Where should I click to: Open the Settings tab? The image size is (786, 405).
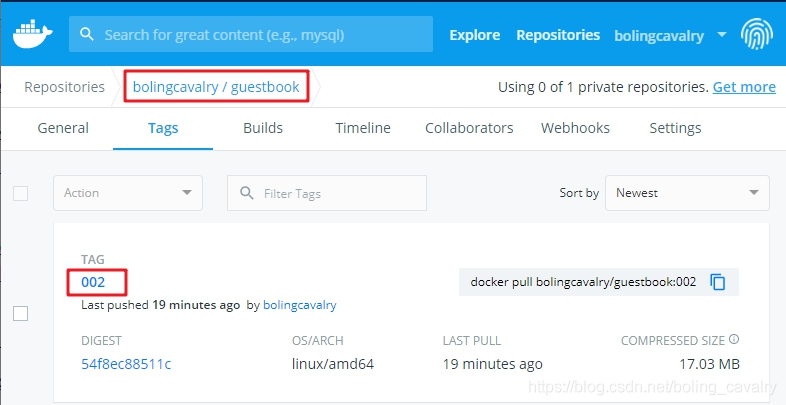675,128
